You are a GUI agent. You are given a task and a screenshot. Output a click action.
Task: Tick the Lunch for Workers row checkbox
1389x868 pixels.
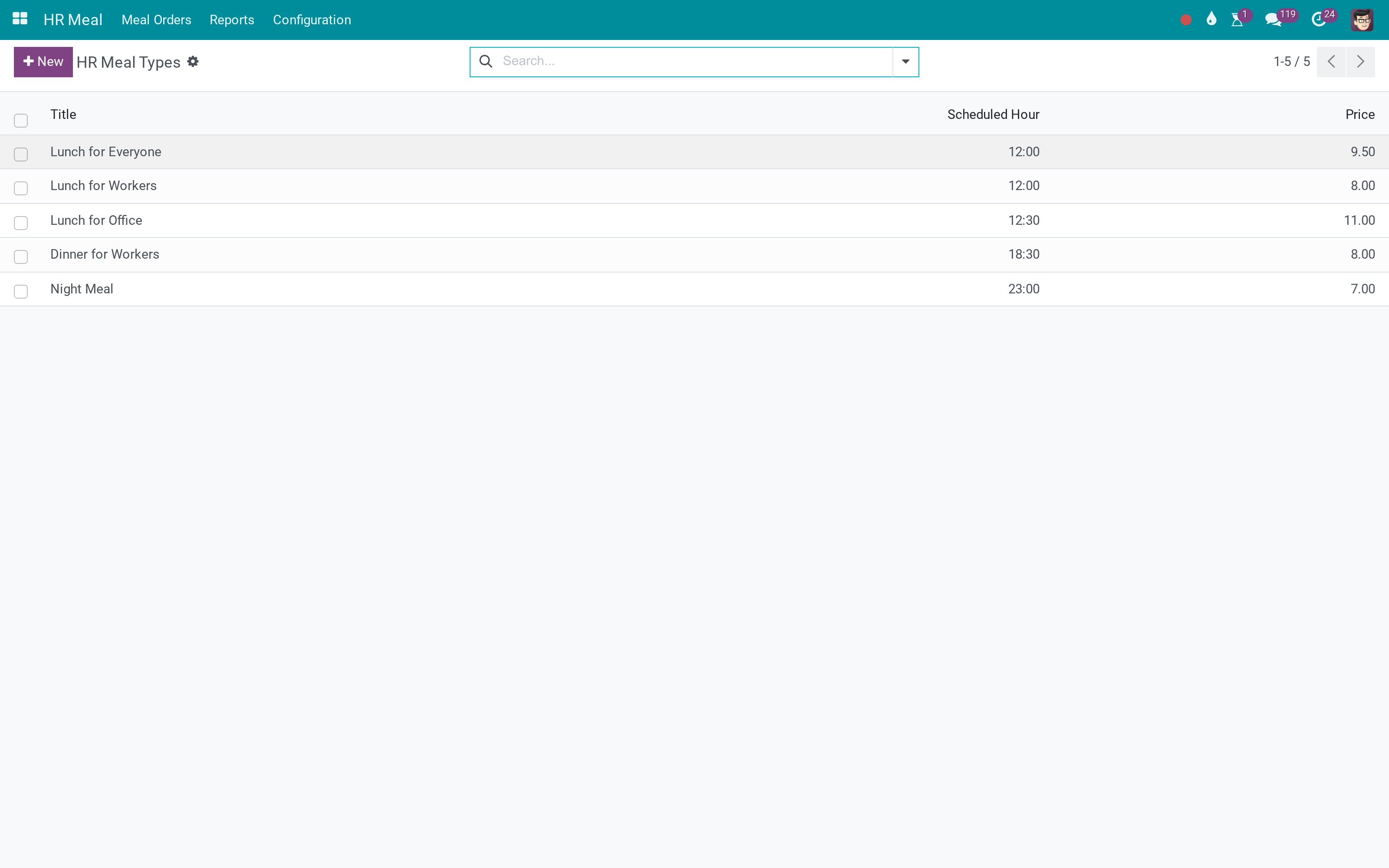click(21, 188)
